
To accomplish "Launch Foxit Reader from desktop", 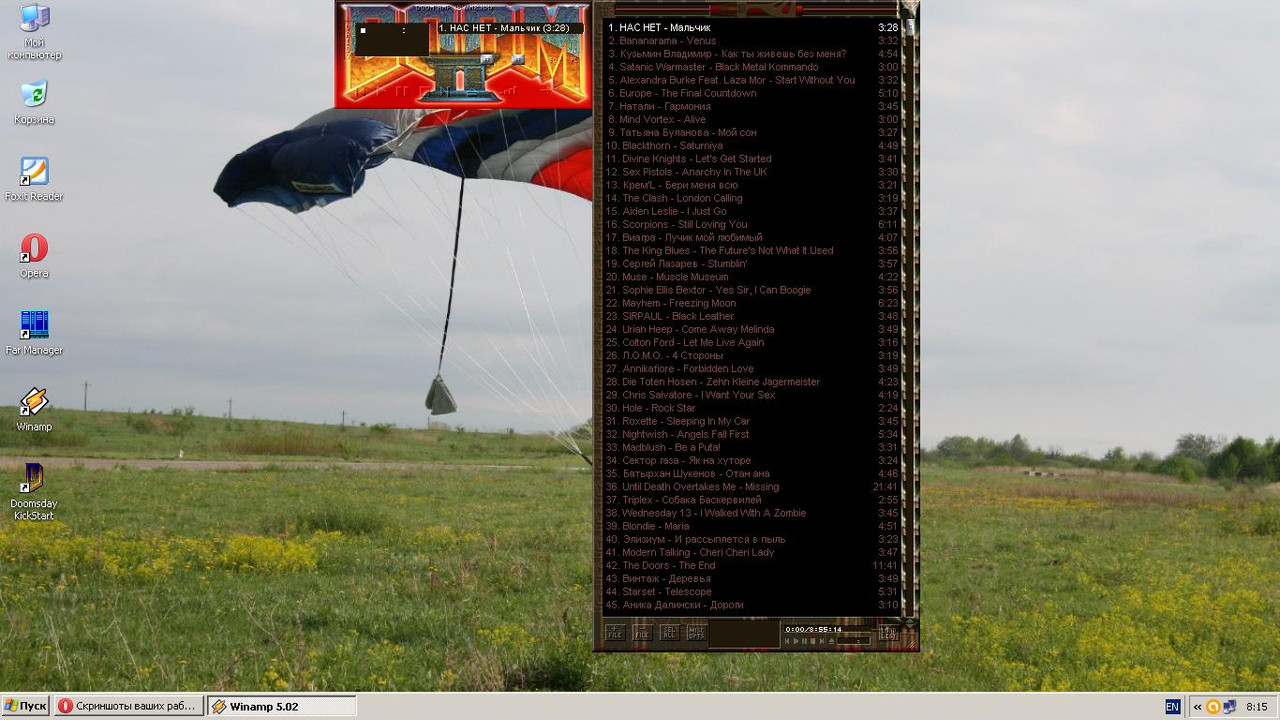I will pyautogui.click(x=34, y=179).
